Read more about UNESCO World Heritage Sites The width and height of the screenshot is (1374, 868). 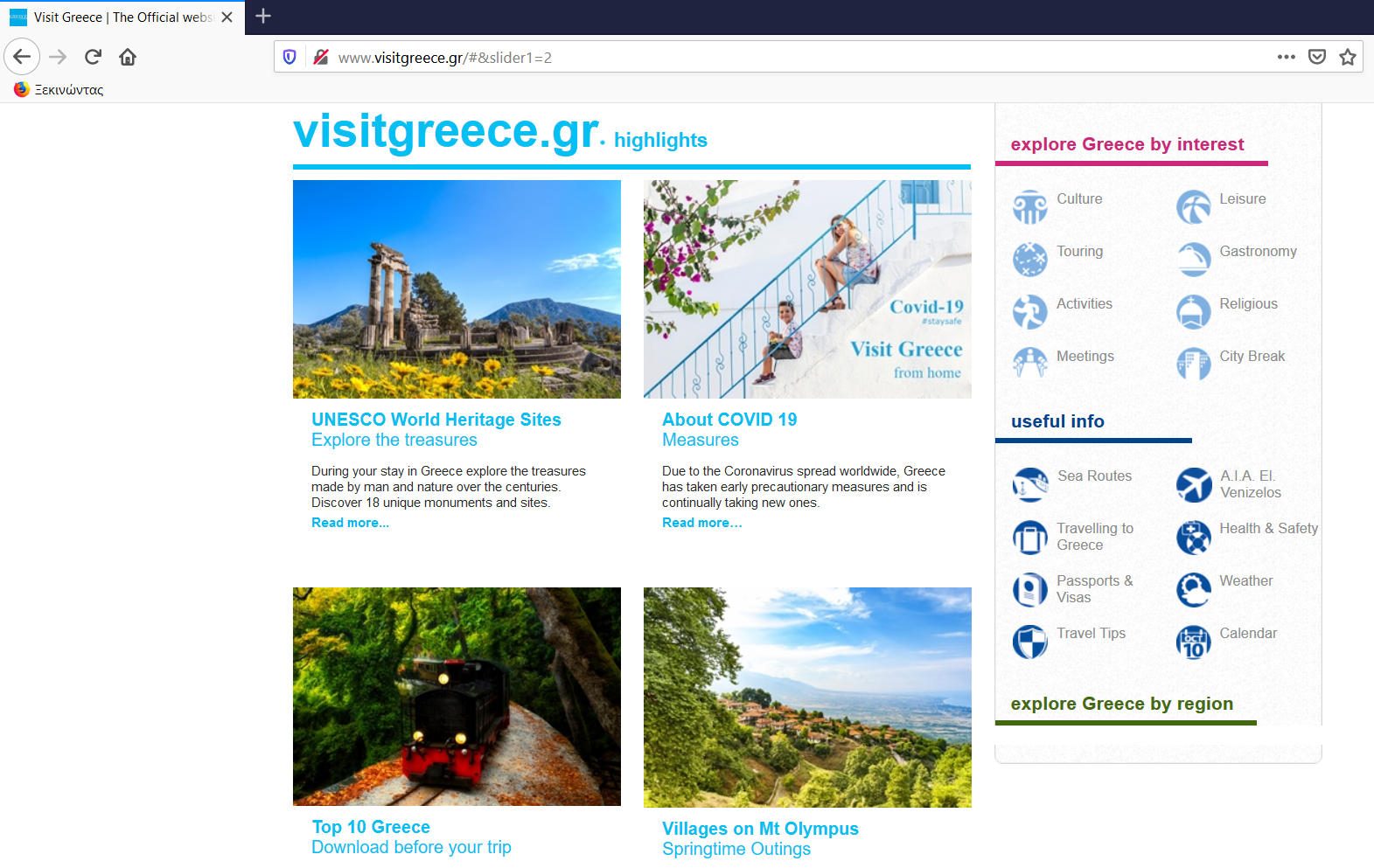(350, 523)
